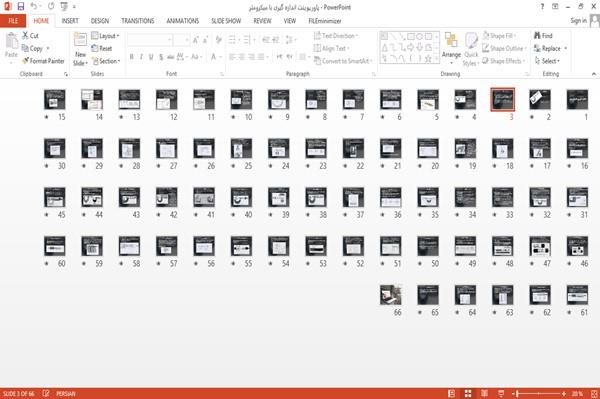The width and height of the screenshot is (600, 399).
Task: Switch to the SLIDE SHOW tab
Action: pos(226,21)
